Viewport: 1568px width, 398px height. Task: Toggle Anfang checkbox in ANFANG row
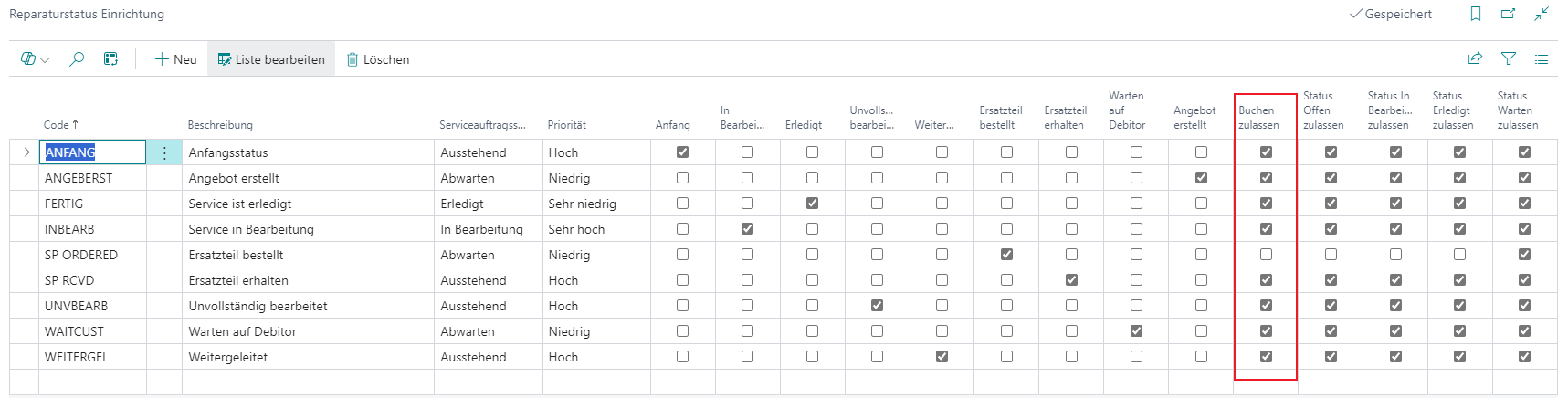pos(682,152)
